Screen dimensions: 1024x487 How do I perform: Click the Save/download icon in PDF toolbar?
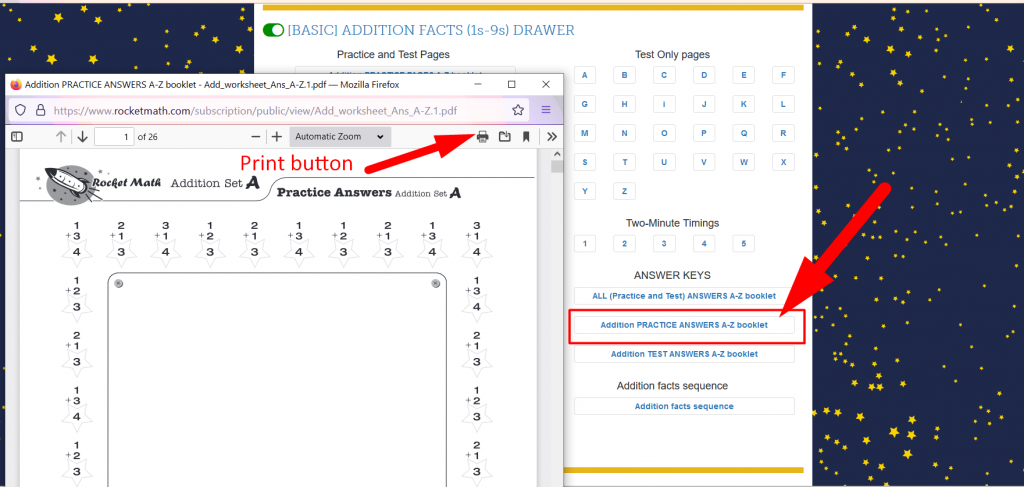504,136
